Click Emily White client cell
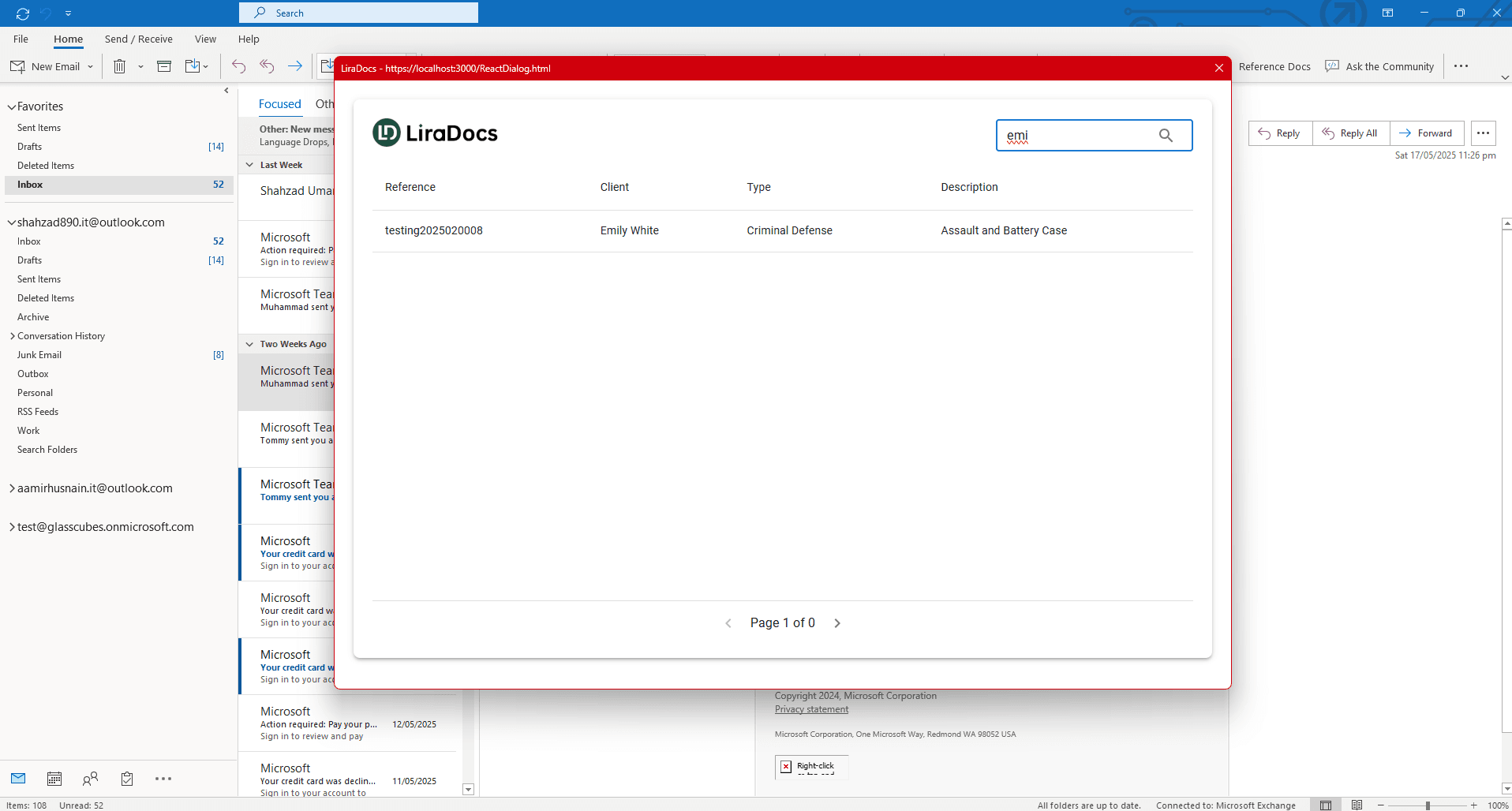This screenshot has width=1512, height=811. point(630,230)
